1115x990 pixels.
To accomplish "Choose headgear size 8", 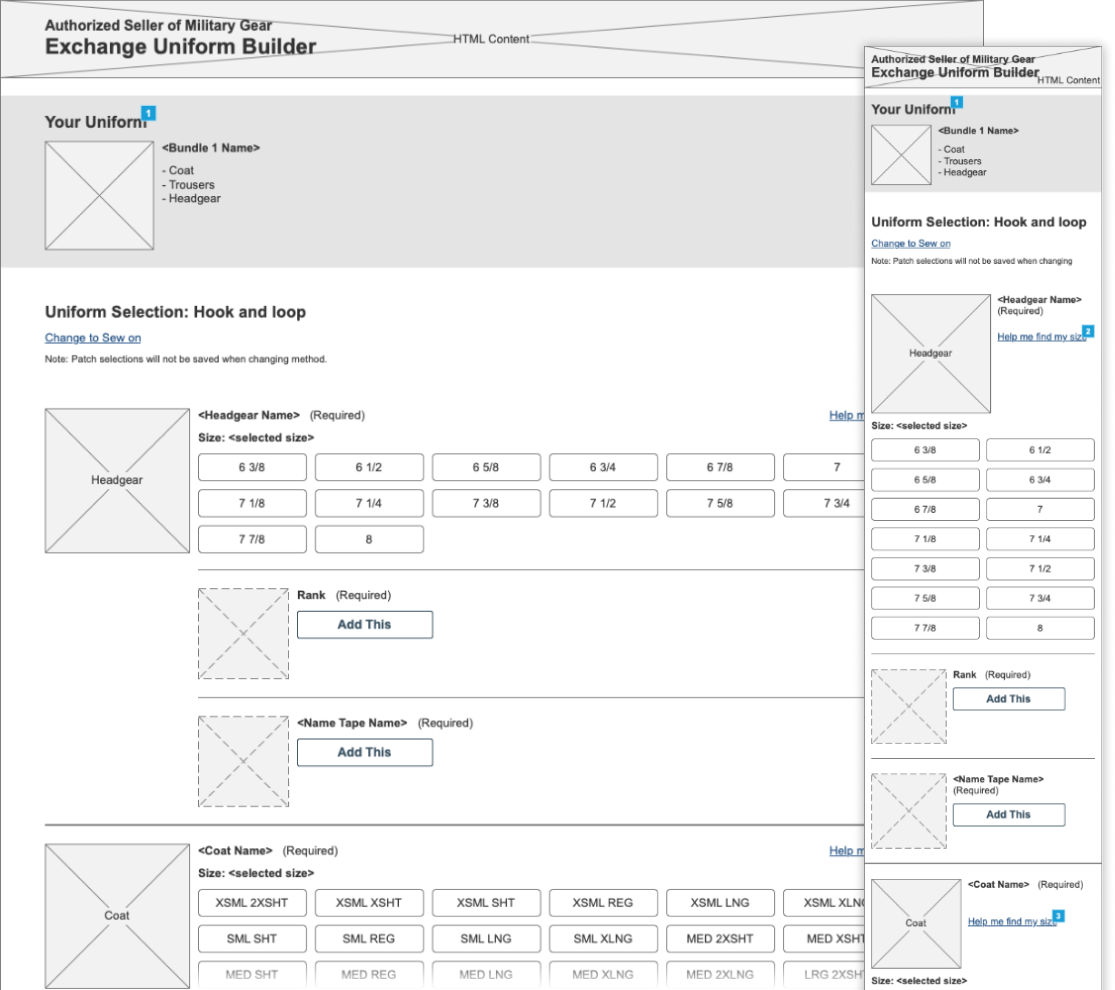I will click(x=368, y=539).
